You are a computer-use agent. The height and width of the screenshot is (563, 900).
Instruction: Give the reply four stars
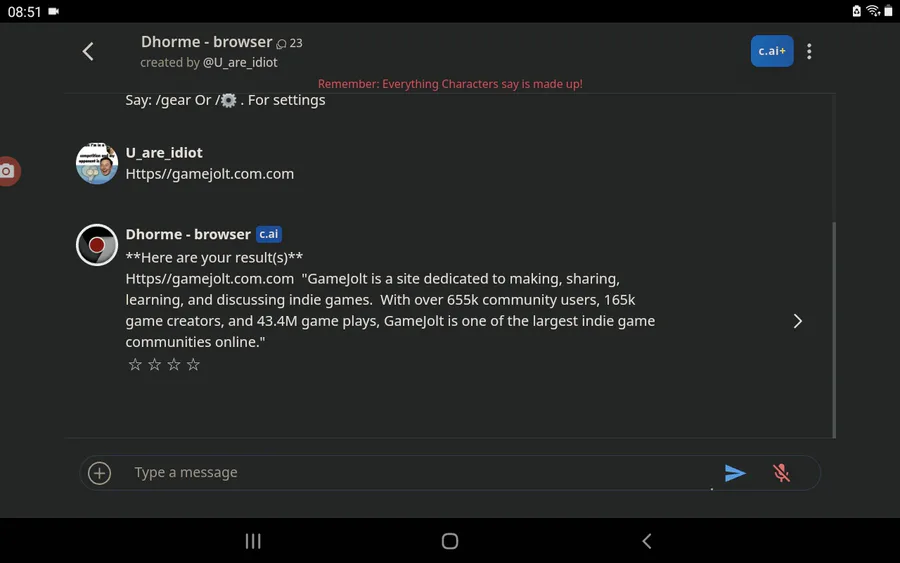click(x=193, y=364)
